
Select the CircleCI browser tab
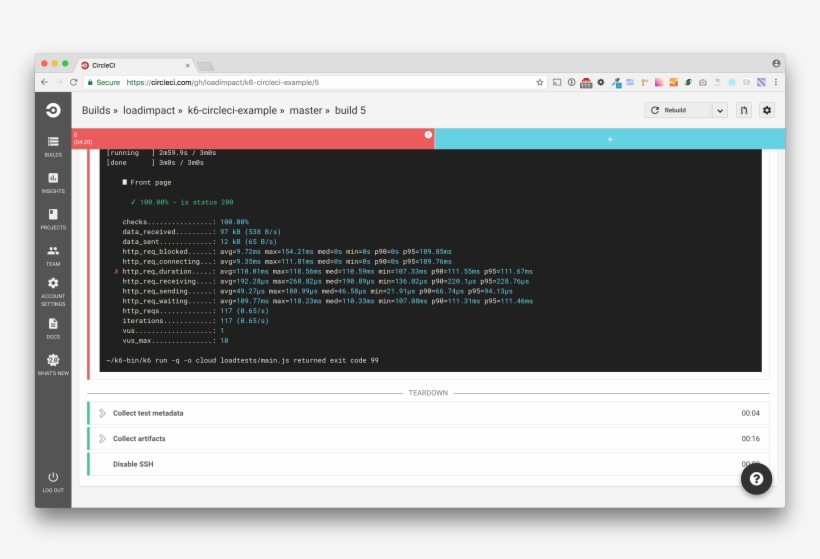(x=135, y=65)
